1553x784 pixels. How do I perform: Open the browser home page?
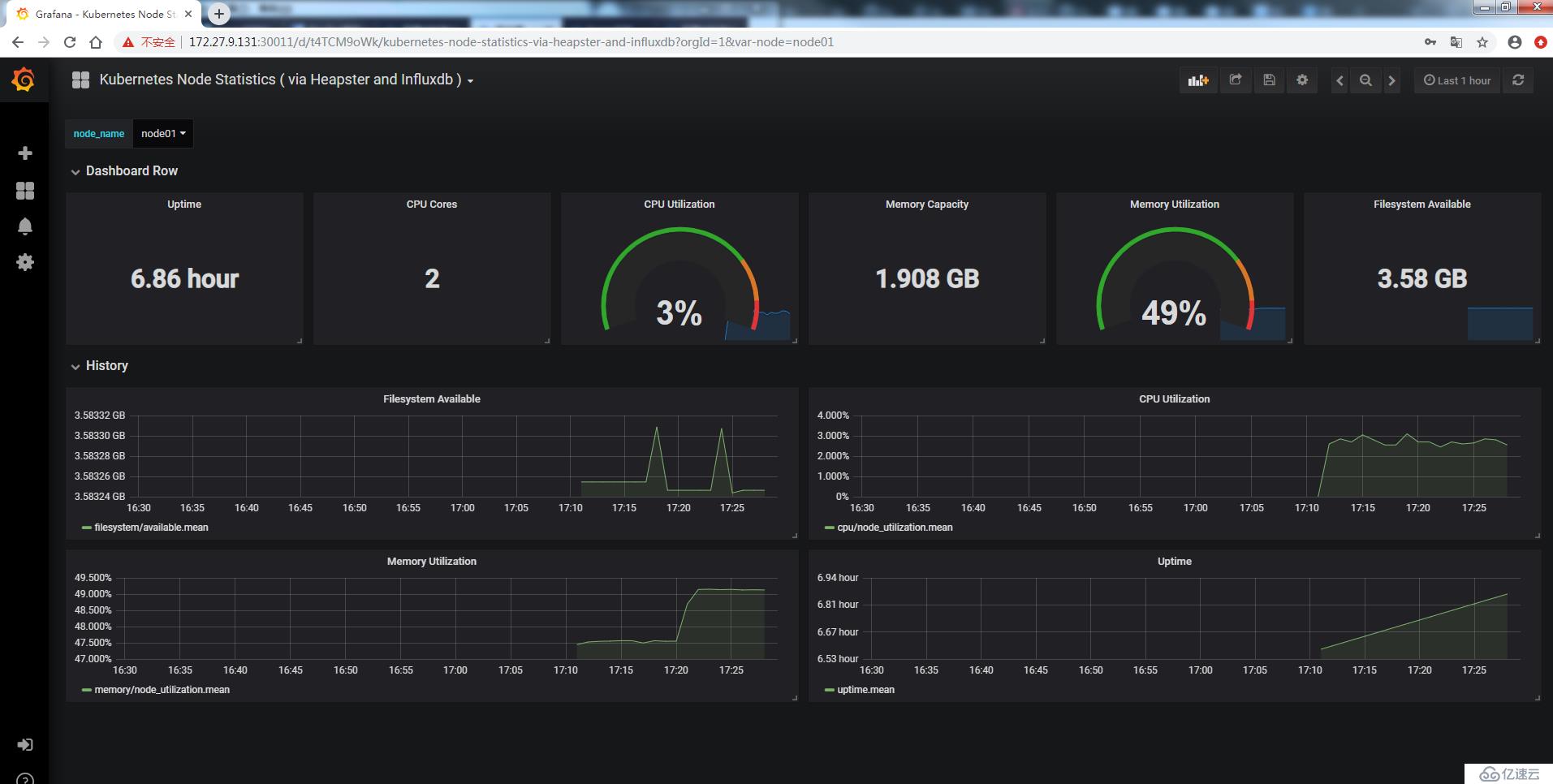[x=96, y=42]
